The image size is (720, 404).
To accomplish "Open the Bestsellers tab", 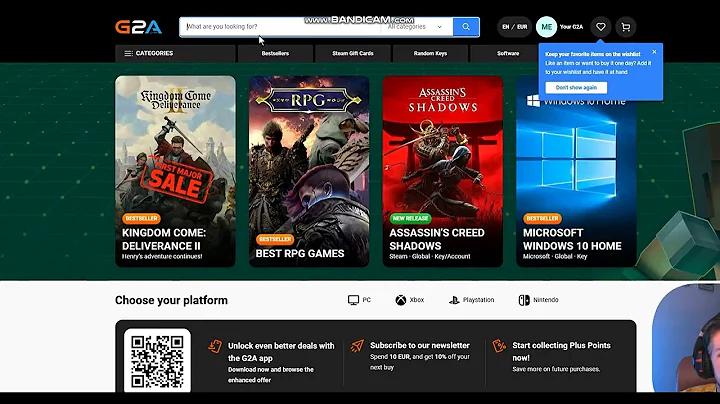I will click(x=275, y=53).
